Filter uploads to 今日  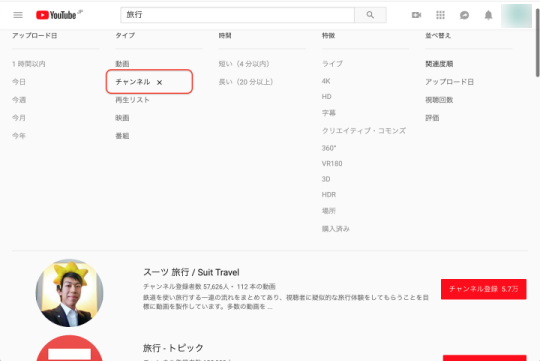[x=19, y=82]
